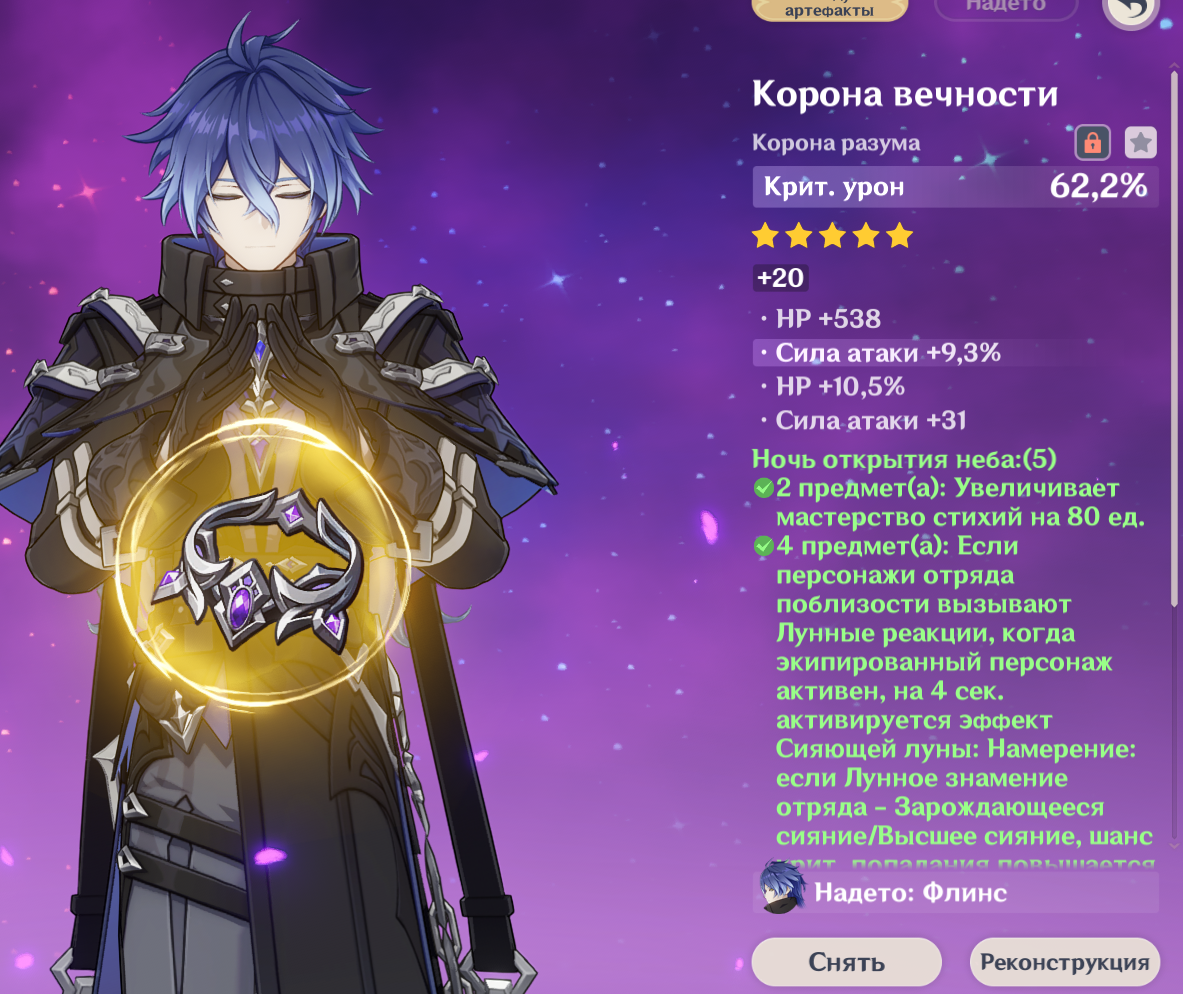This screenshot has width=1183, height=994.
Task: Open the Реконструкция button
Action: pos(1065,962)
